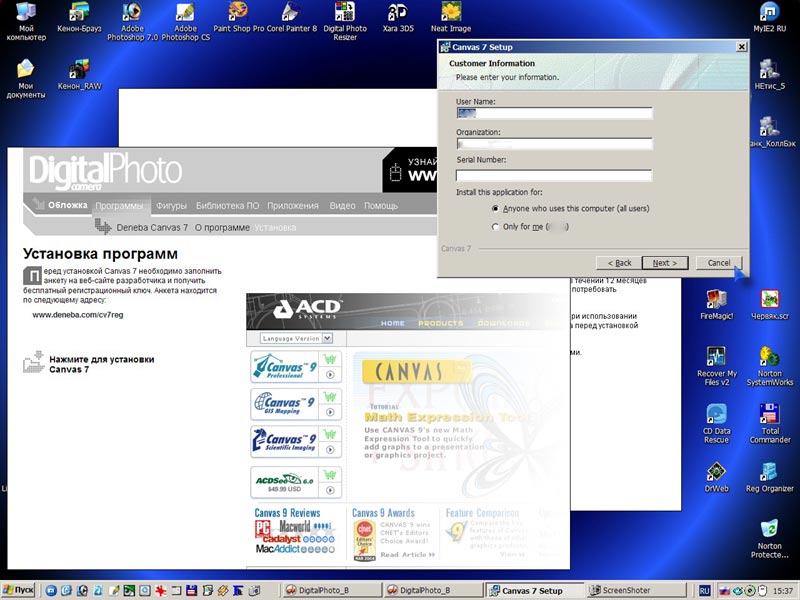Screen dimensions: 800x600
Task: Close the Canvas 7 Setup window
Action: pos(742,47)
